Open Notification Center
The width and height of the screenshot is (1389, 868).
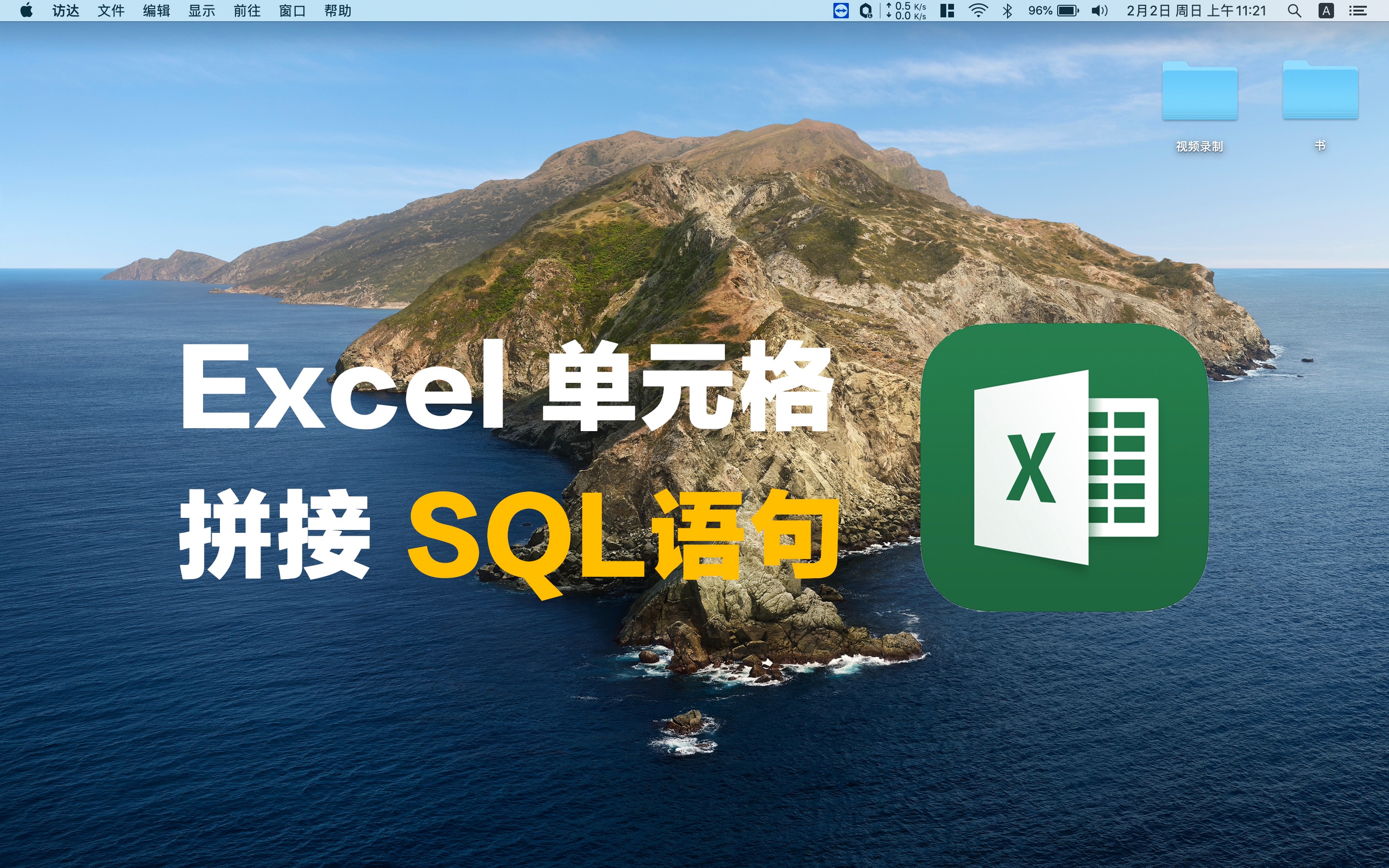click(1358, 10)
